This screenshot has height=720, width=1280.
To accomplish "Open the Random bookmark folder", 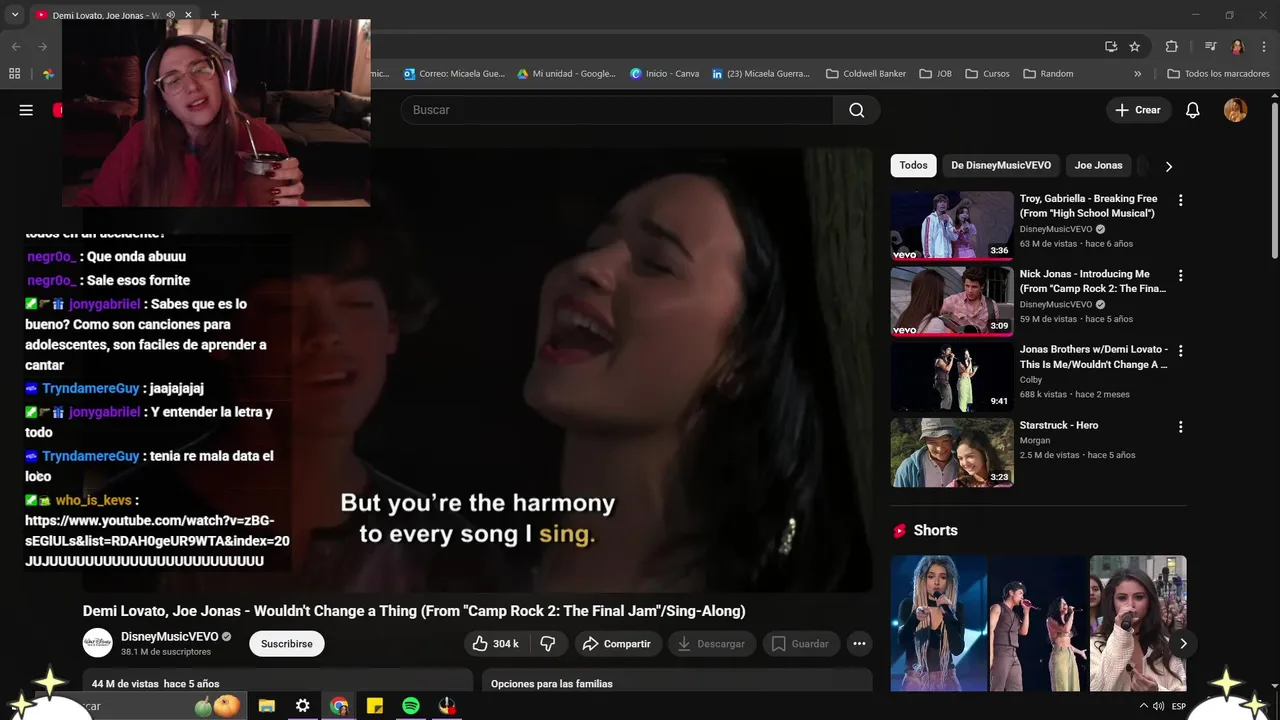I will (x=1048, y=73).
